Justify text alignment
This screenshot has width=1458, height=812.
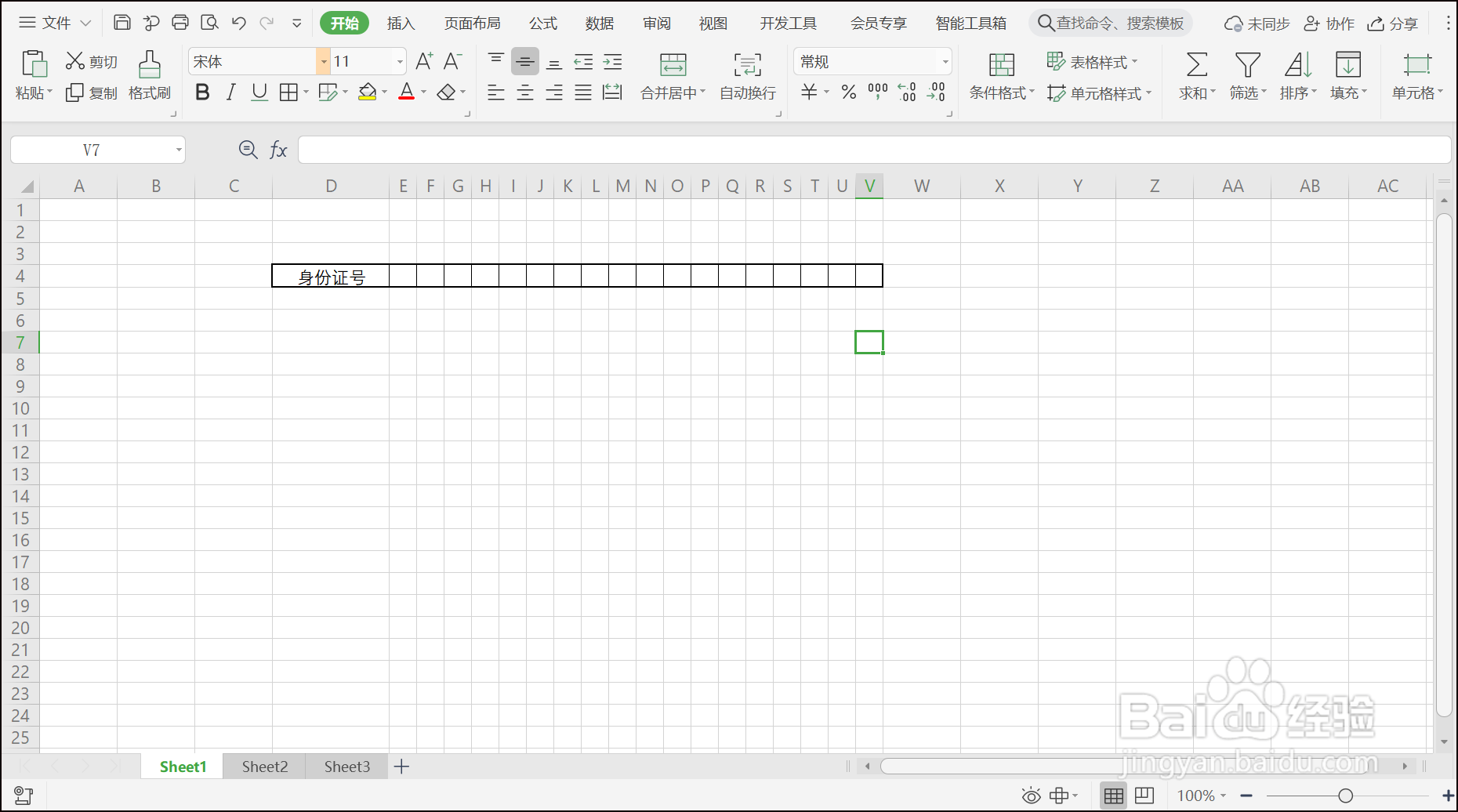583,92
